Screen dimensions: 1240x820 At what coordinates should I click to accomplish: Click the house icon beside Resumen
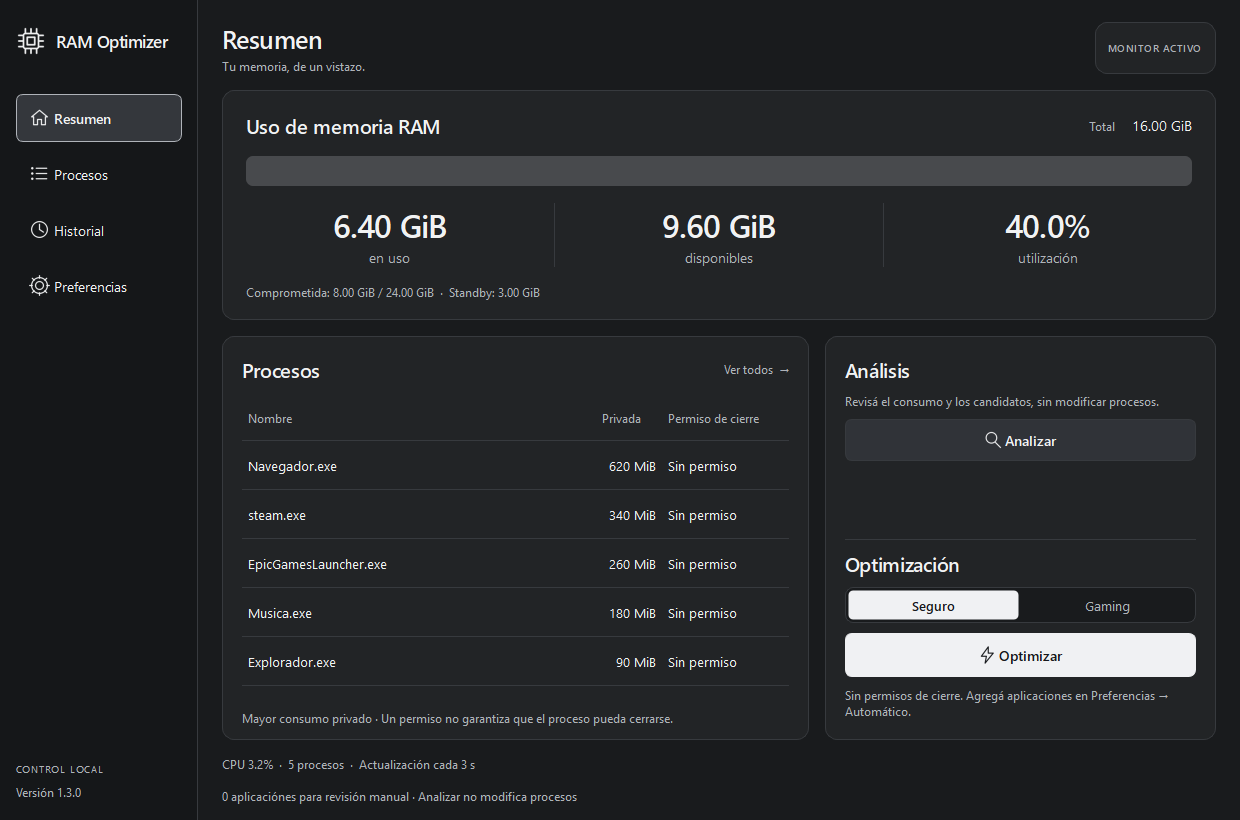40,118
